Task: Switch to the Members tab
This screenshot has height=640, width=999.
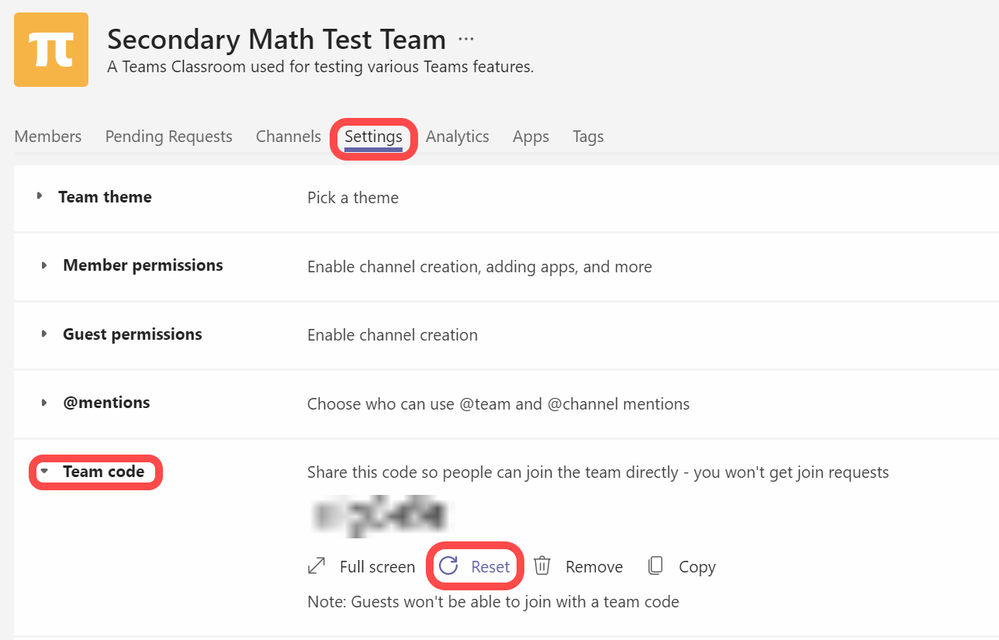Action: 48,136
